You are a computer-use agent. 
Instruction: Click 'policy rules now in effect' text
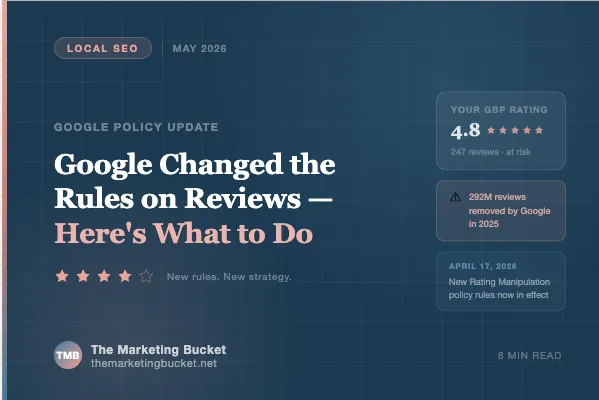click(x=499, y=295)
